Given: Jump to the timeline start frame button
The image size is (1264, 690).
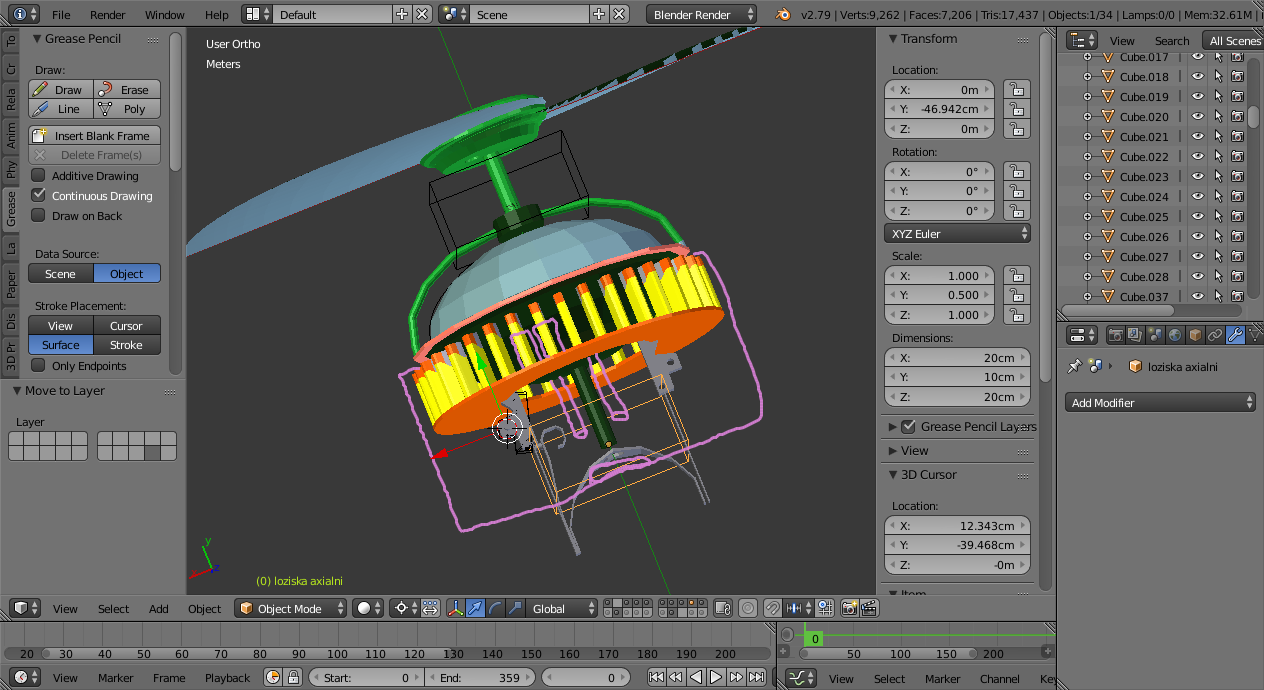Looking at the screenshot, I should coord(656,677).
